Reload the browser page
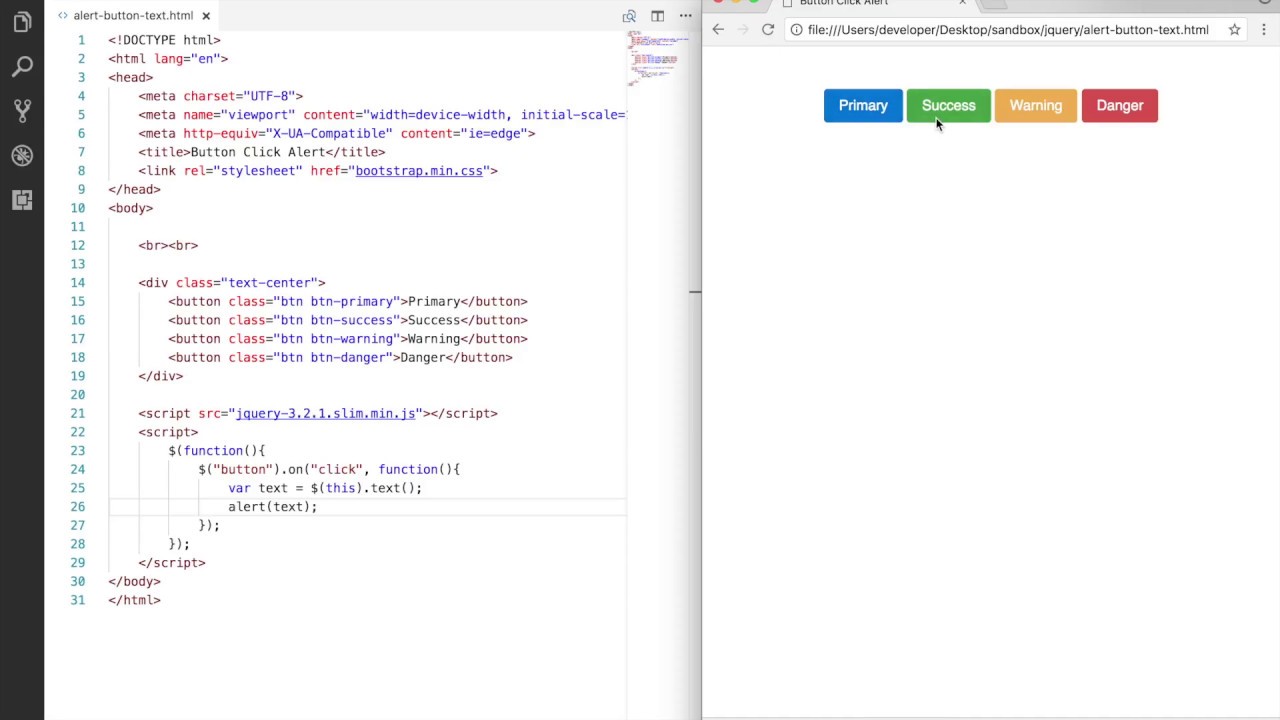Viewport: 1280px width, 720px height. [768, 30]
